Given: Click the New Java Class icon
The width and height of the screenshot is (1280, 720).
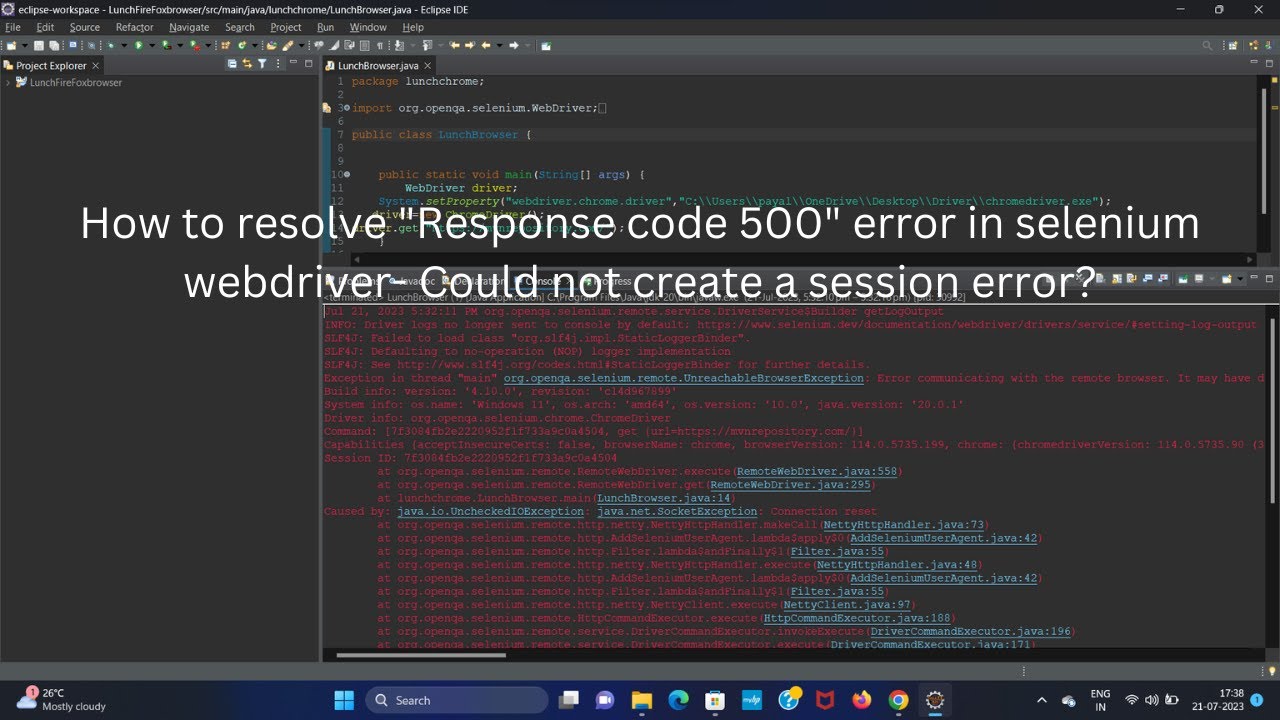Looking at the screenshot, I should tap(241, 45).
